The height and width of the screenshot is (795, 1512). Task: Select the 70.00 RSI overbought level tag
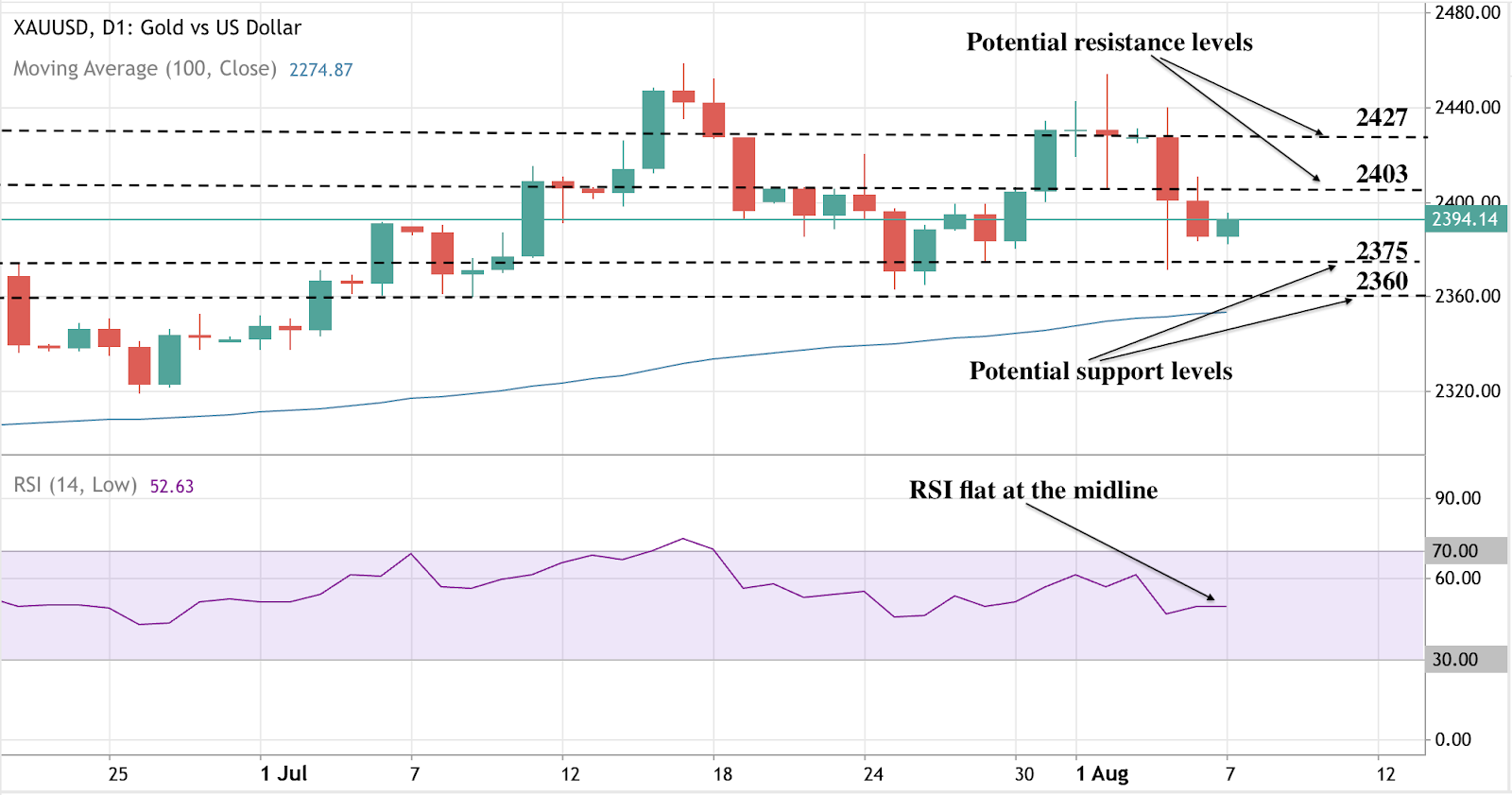click(x=1455, y=550)
